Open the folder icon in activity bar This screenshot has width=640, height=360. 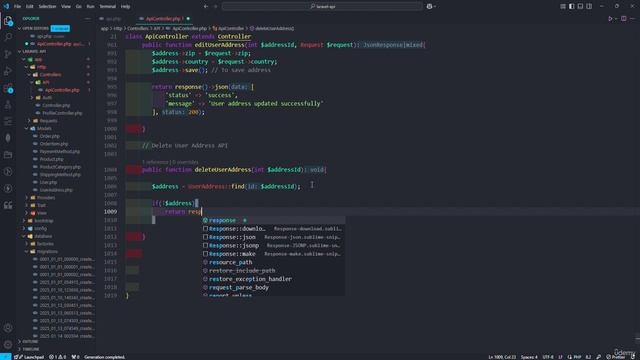pos(8,155)
